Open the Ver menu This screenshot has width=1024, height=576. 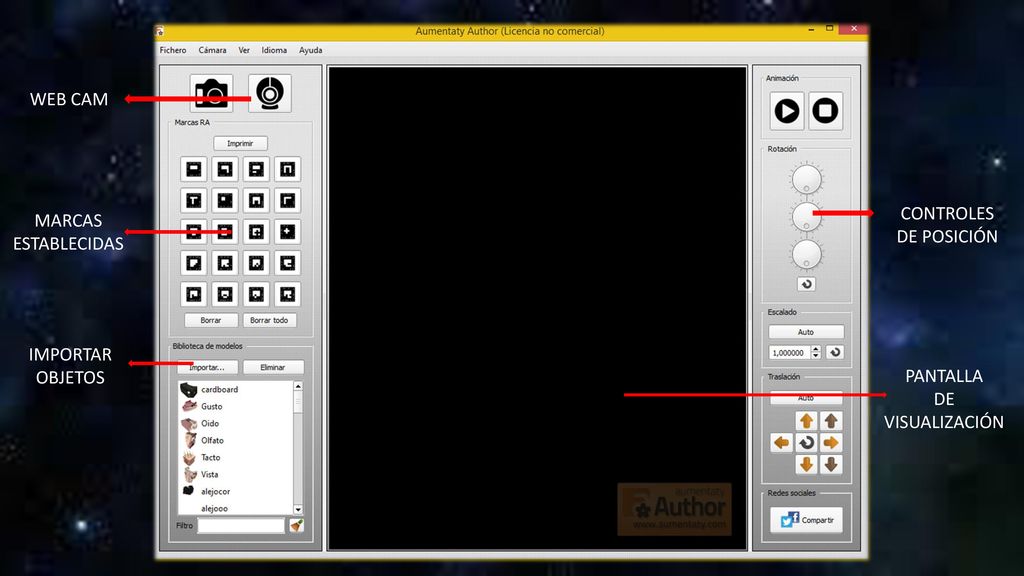click(x=244, y=50)
